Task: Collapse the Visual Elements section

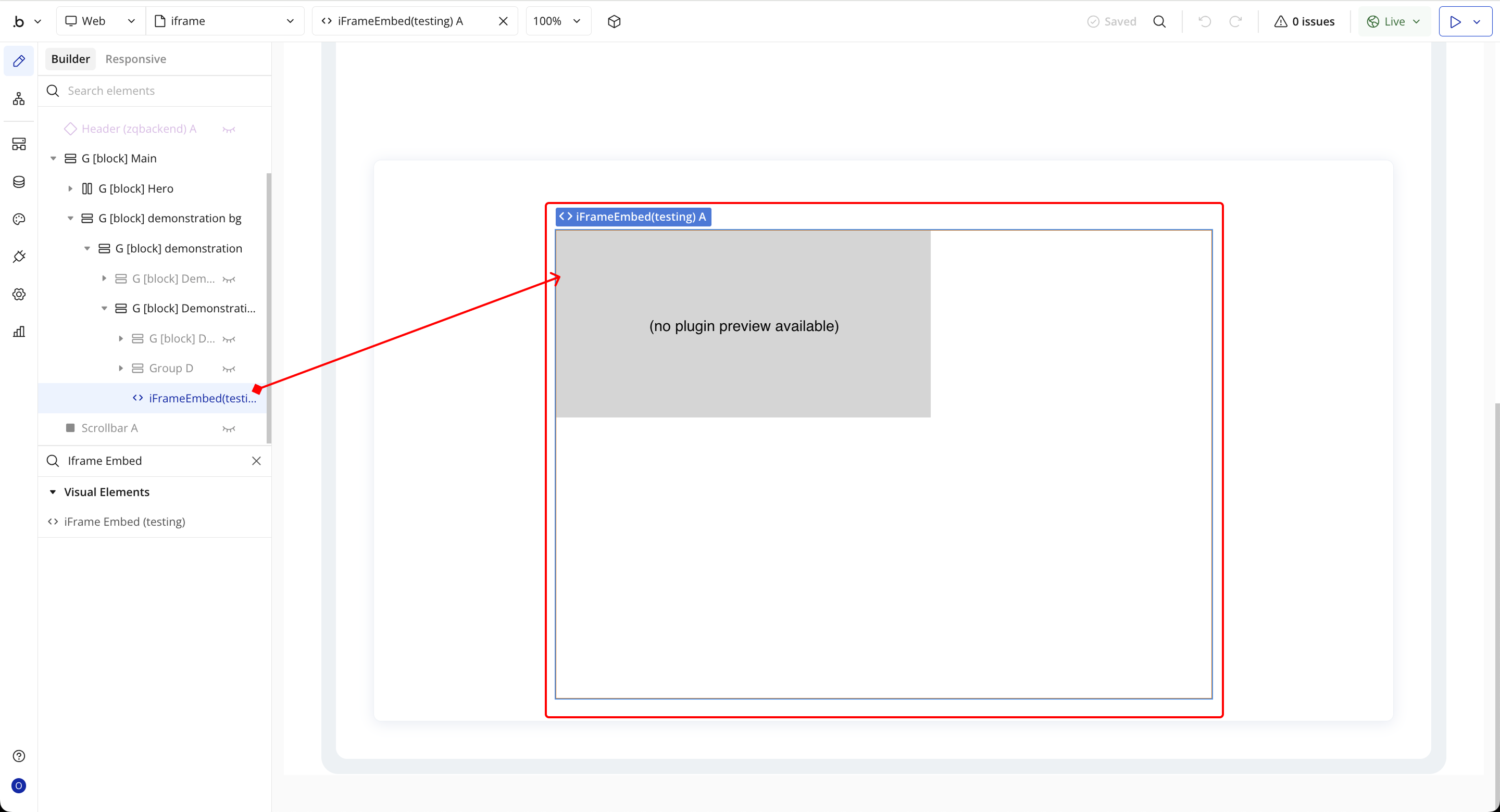Action: click(x=53, y=492)
